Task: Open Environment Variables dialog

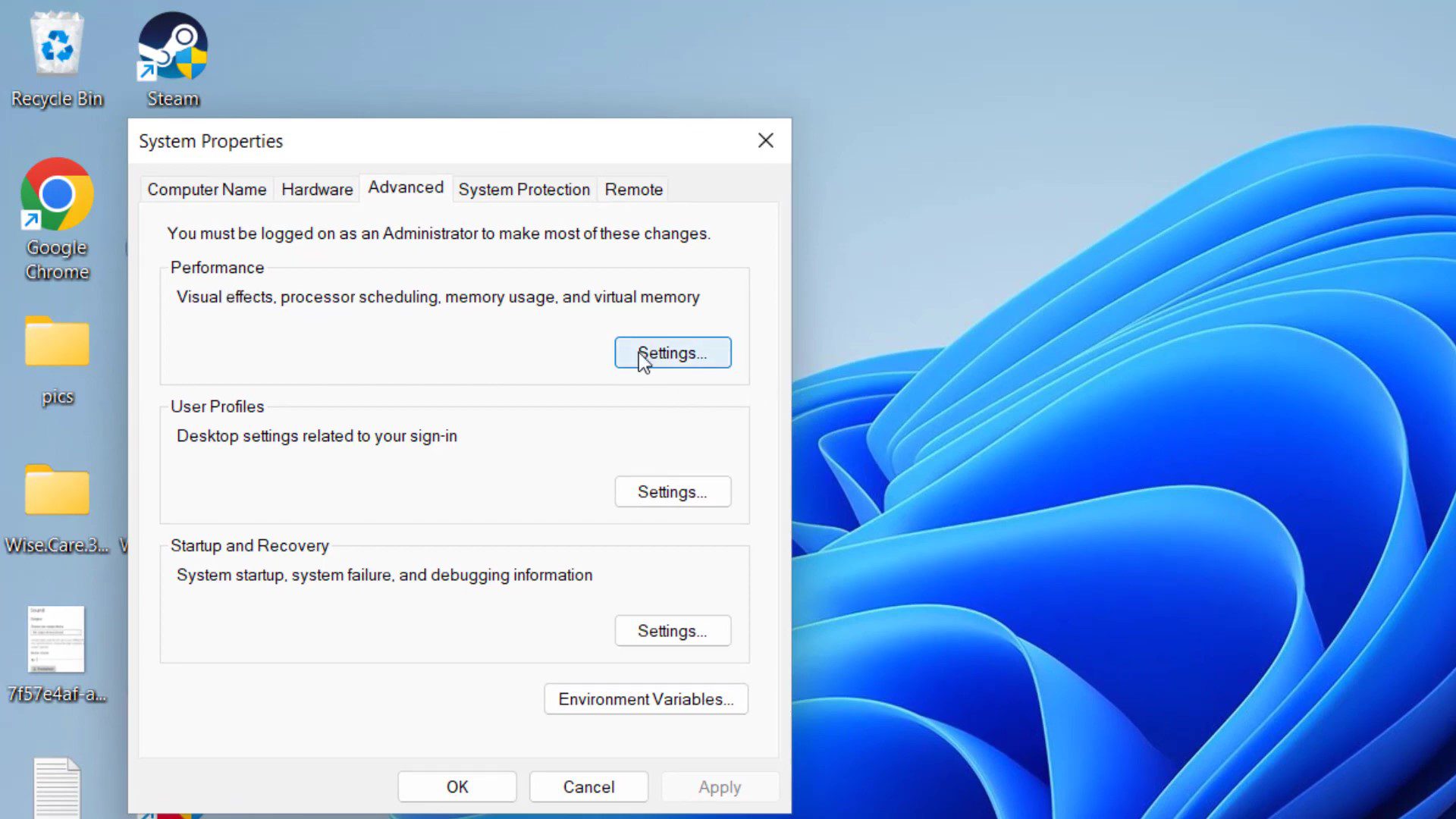Action: [x=646, y=698]
